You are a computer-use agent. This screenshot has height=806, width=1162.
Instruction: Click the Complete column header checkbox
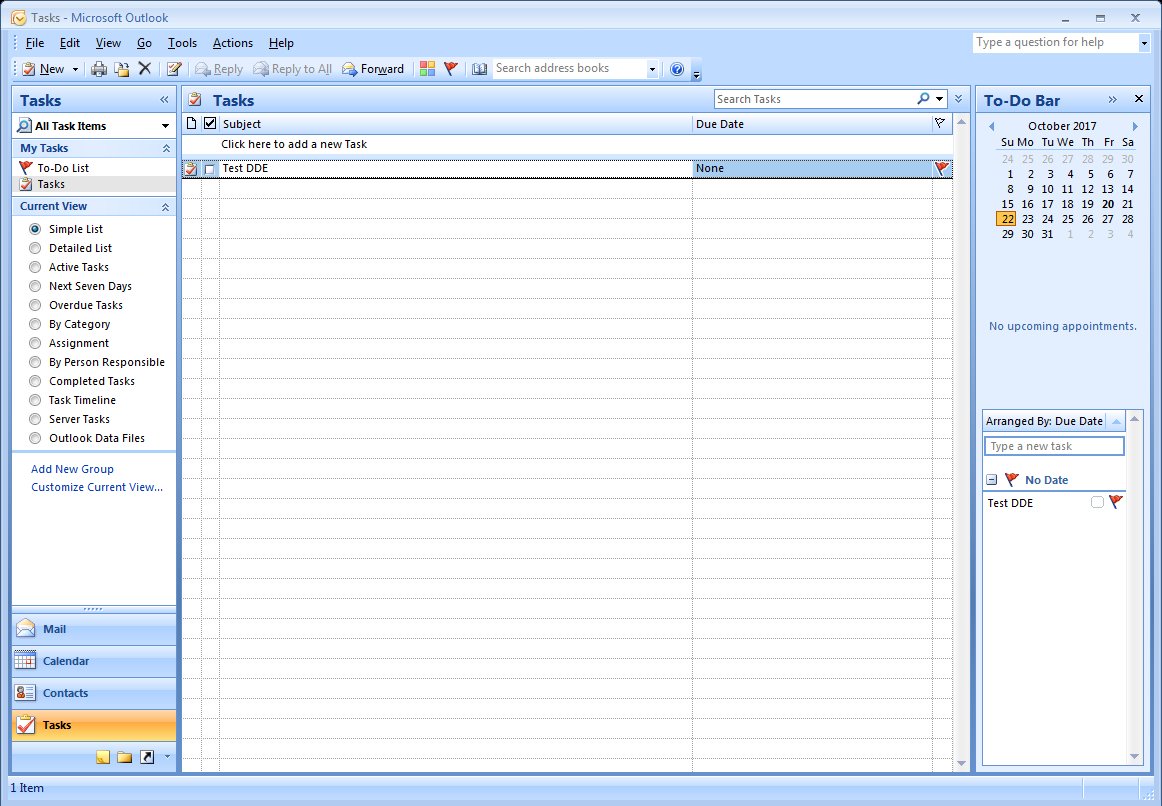click(x=210, y=123)
